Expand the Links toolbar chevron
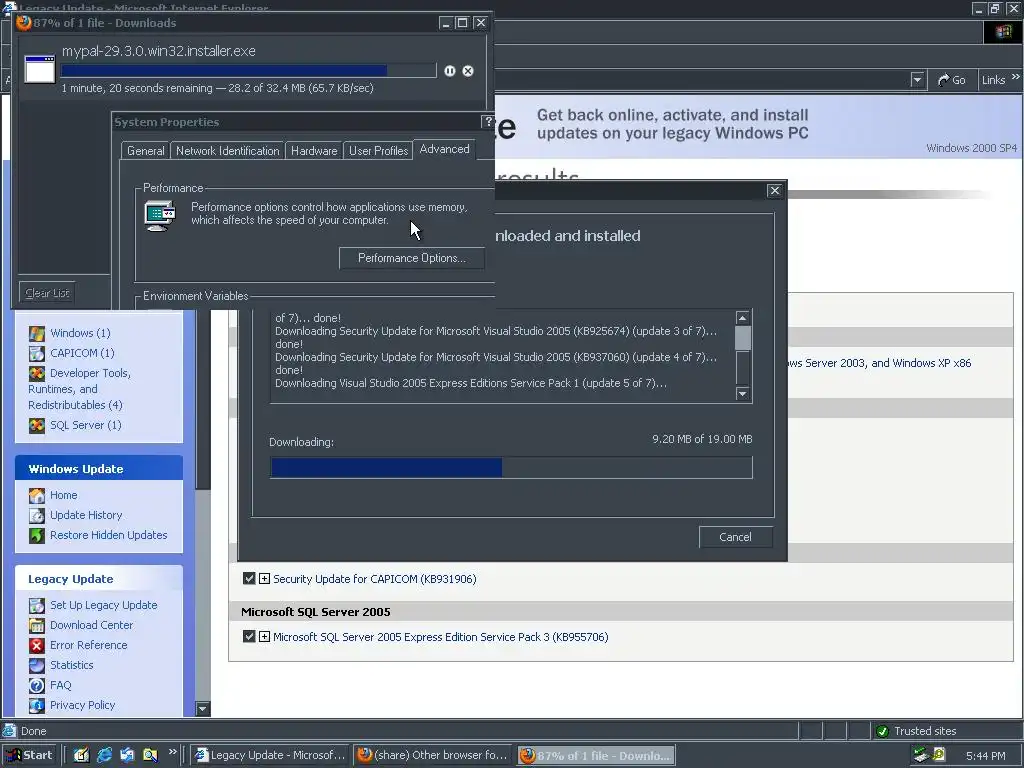 [1016, 77]
